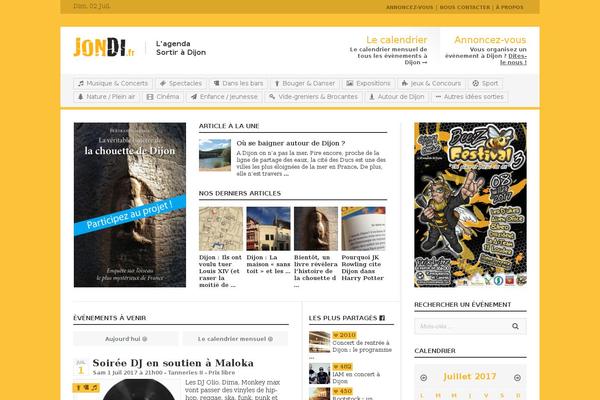Click the search magnifier icon
Image resolution: width=600 pixels, height=400 pixels.
[515, 326]
